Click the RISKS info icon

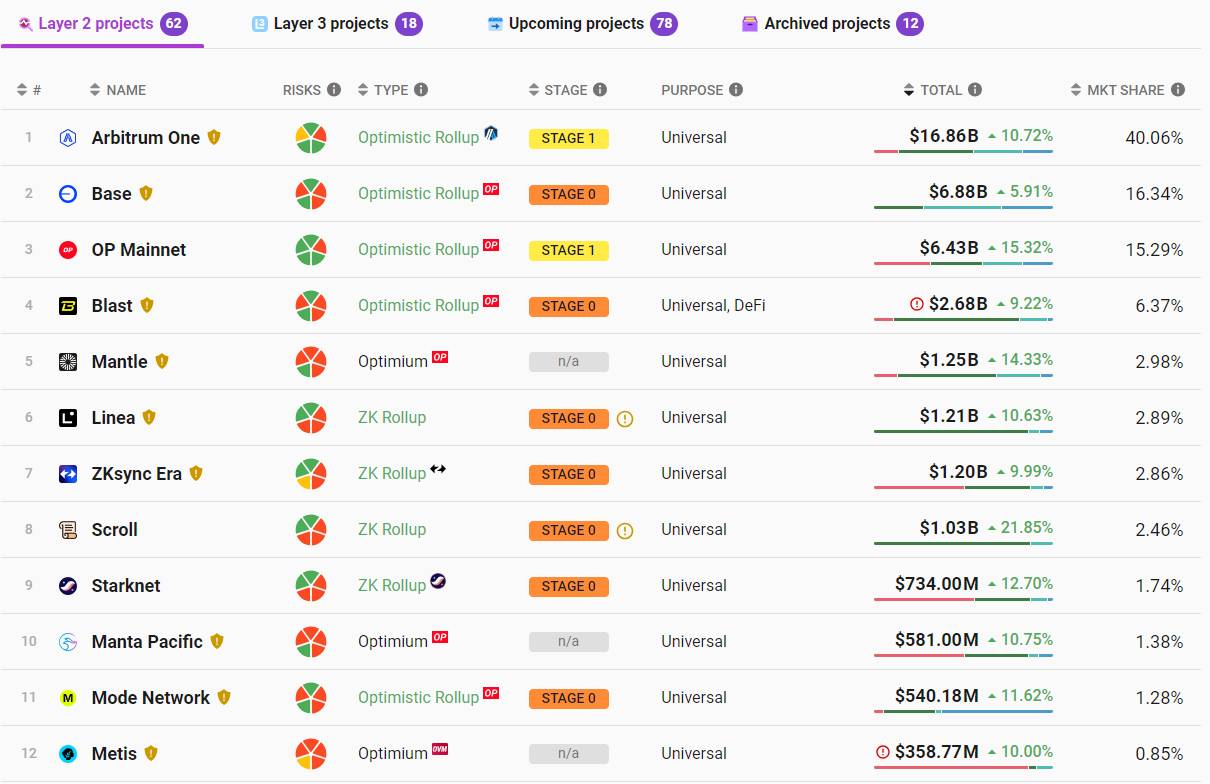coord(334,90)
